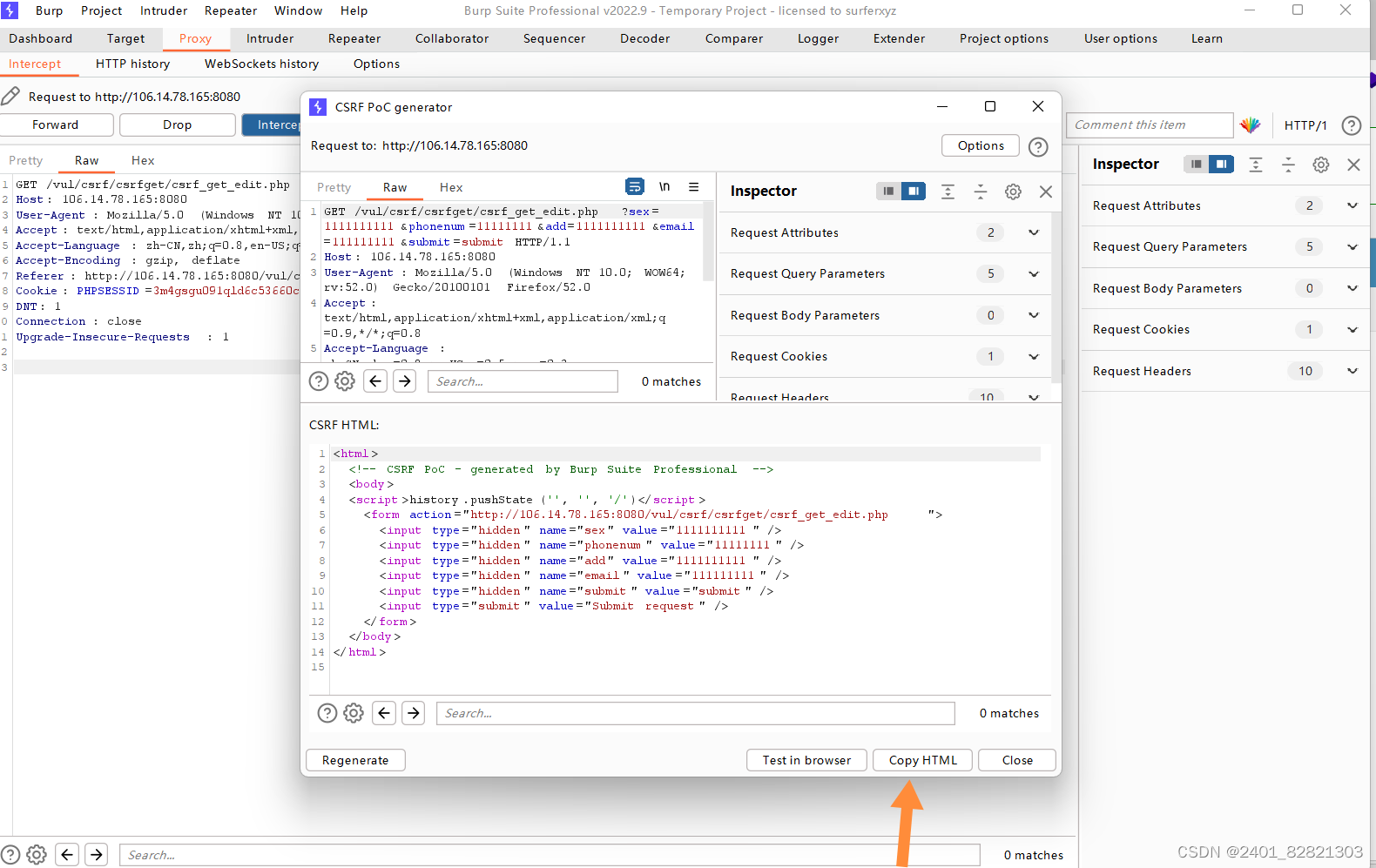This screenshot has height=868, width=1376.
Task: Go to previous match in CSRF request search
Action: click(x=375, y=381)
